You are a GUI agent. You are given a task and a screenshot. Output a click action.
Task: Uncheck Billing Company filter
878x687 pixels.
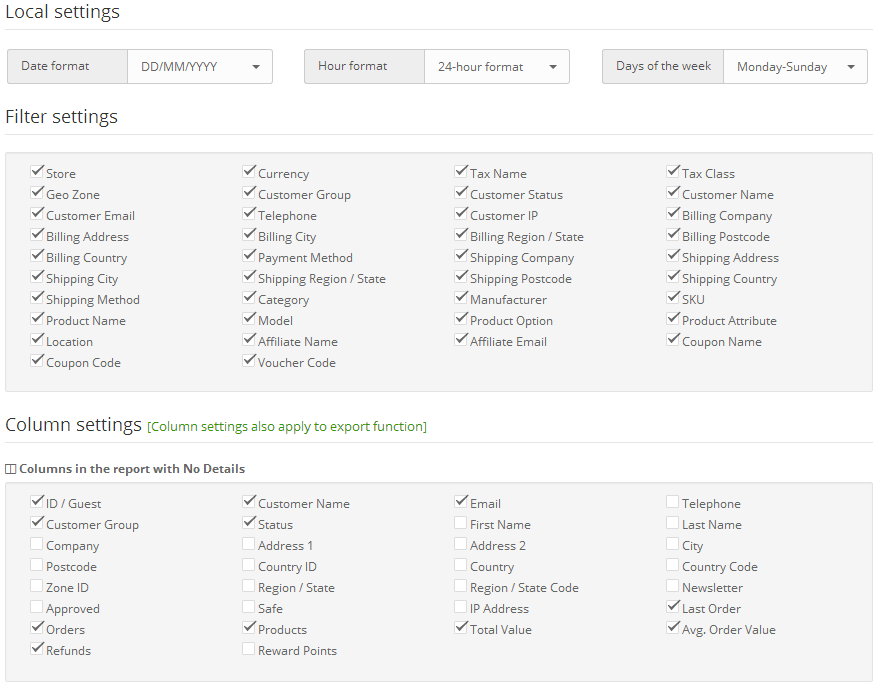[672, 213]
